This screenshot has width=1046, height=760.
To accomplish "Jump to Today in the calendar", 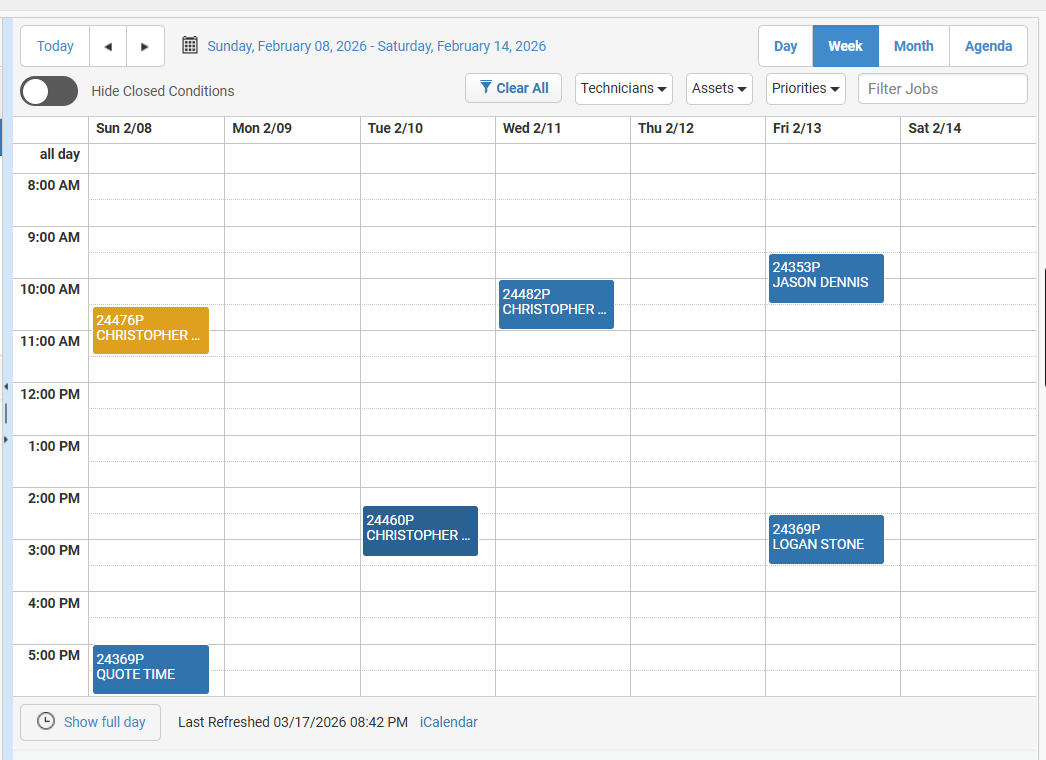I will point(55,46).
